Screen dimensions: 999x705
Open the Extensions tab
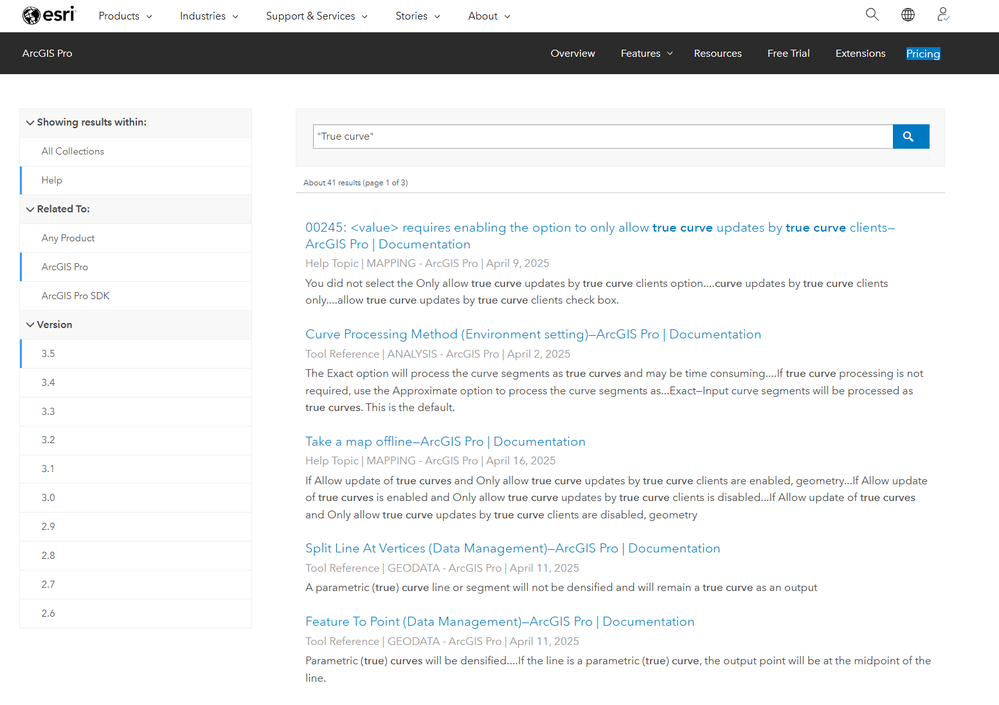860,53
